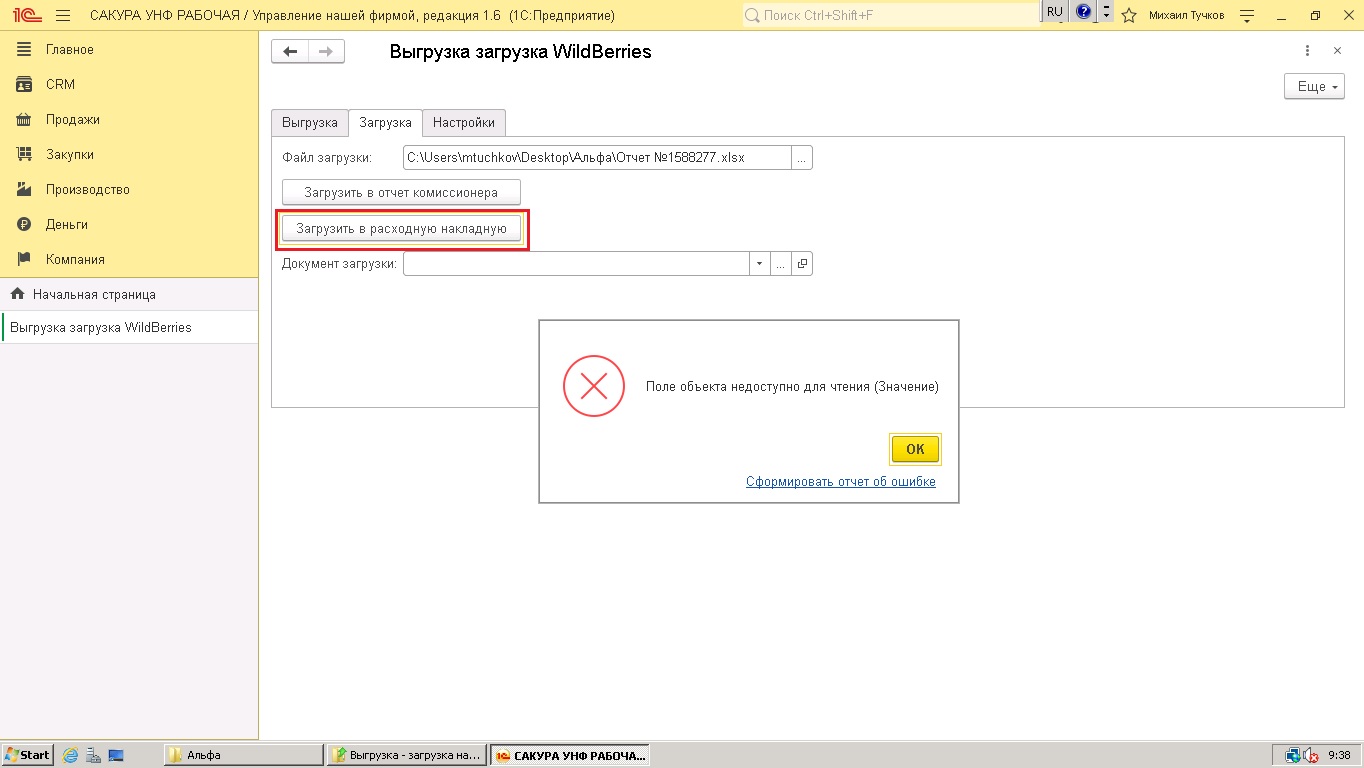Close the WildBerries form tab
This screenshot has width=1364, height=768.
coord(1337,51)
